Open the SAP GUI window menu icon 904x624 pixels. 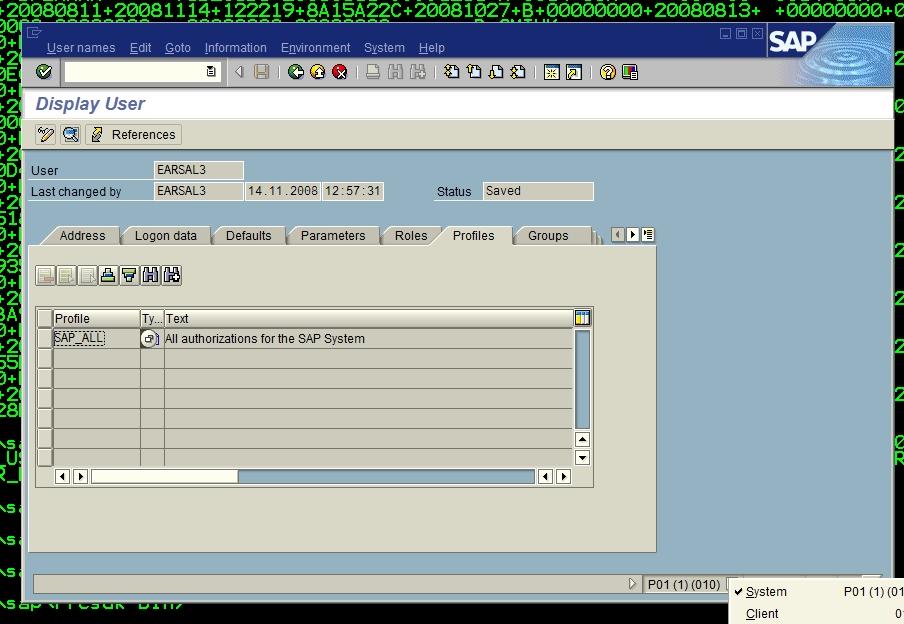(34, 33)
